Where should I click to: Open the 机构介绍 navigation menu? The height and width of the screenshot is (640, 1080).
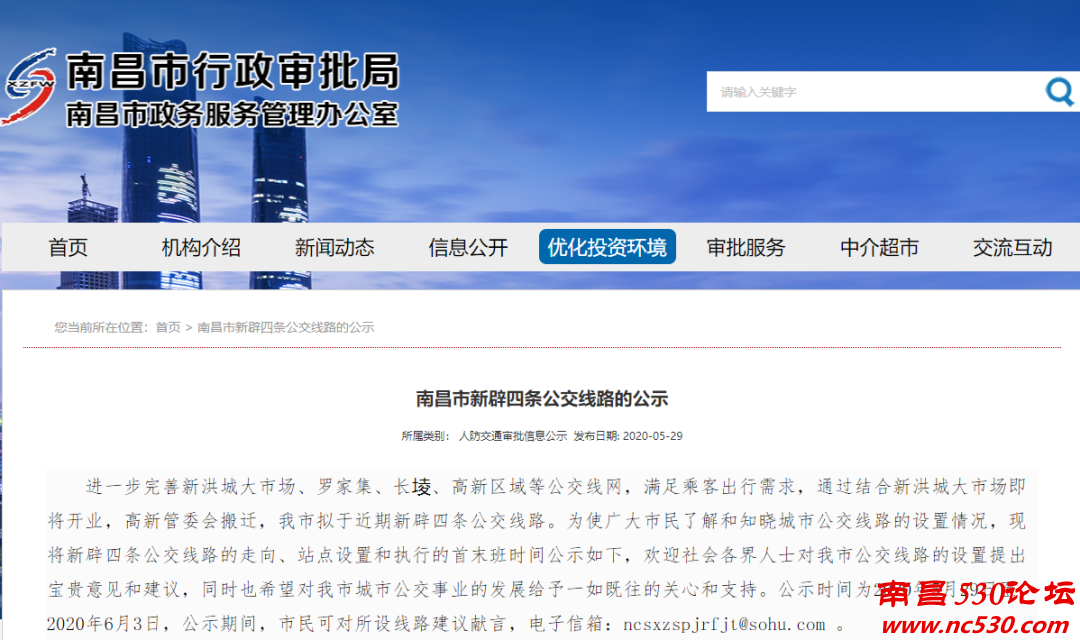point(200,247)
